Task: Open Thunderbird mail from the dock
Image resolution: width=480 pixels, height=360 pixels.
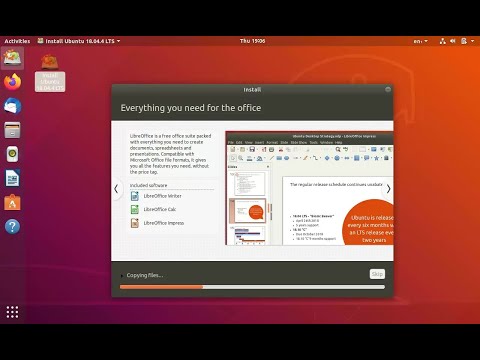Action: coord(12,106)
